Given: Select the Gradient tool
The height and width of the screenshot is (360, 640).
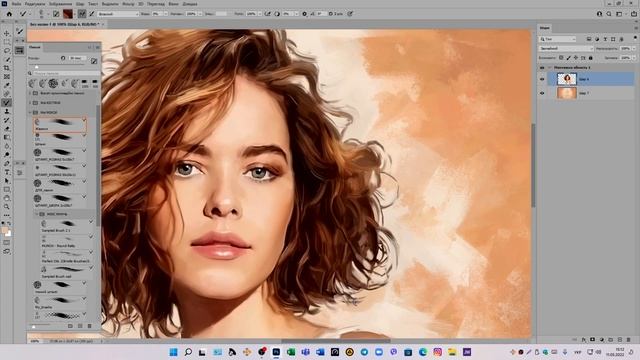Looking at the screenshot, I should click(7, 137).
